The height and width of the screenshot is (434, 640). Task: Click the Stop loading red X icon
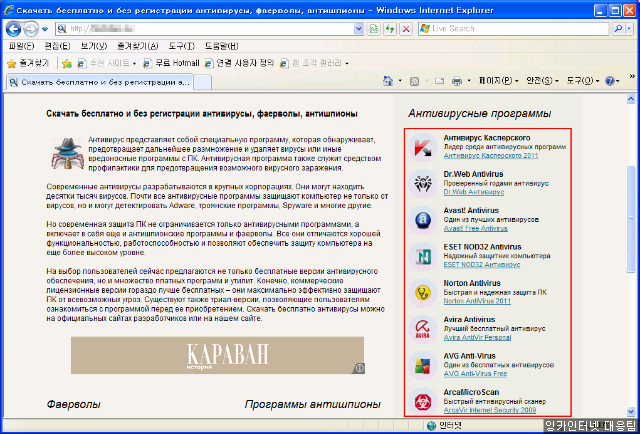point(405,29)
